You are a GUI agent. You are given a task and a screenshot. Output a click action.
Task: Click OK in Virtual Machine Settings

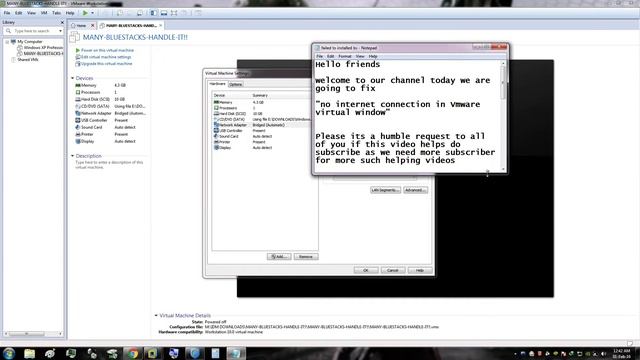pos(366,270)
